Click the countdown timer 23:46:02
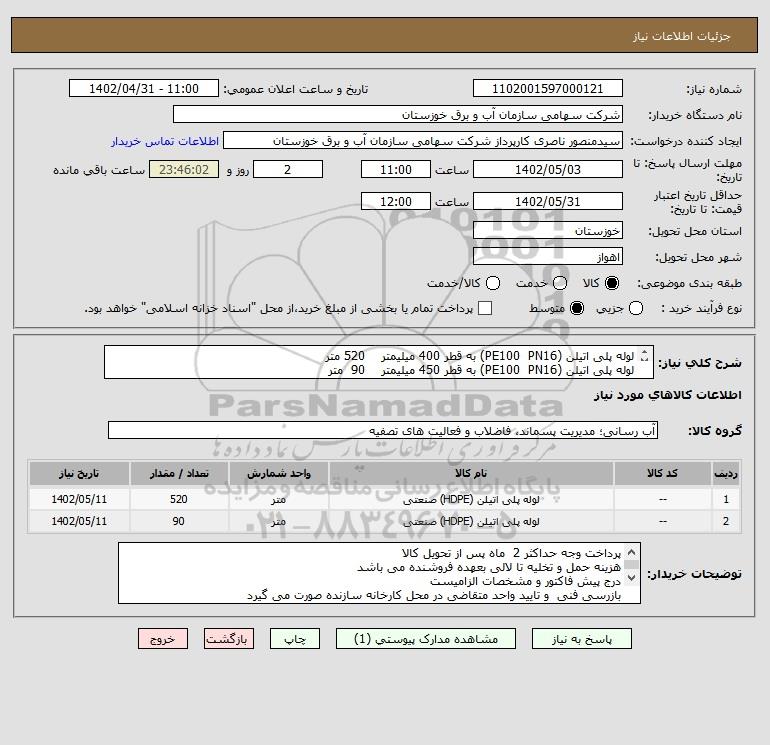Screen dimensions: 770x745 [184, 170]
